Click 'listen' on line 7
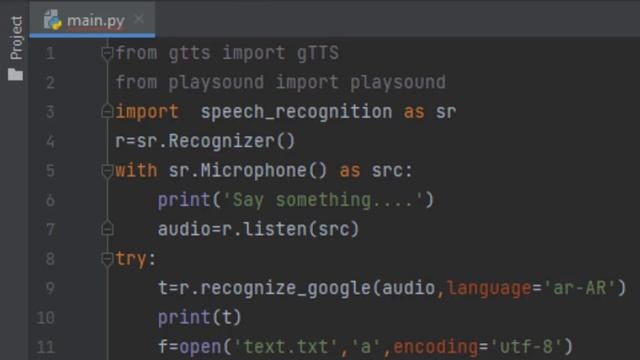This screenshot has width=640, height=360. pyautogui.click(x=275, y=229)
